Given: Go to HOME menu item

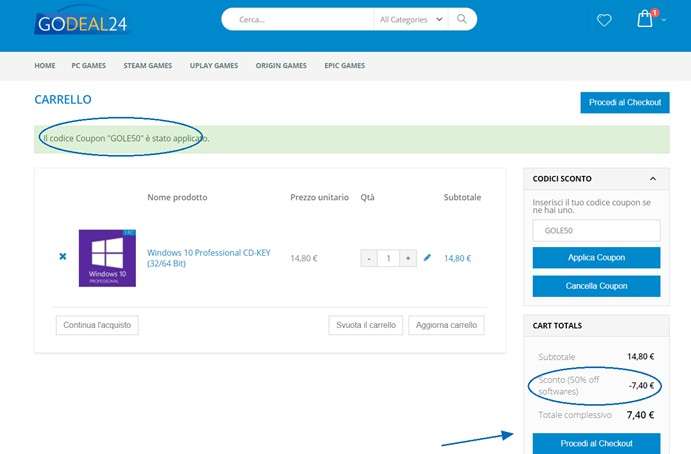Looking at the screenshot, I should [45, 66].
